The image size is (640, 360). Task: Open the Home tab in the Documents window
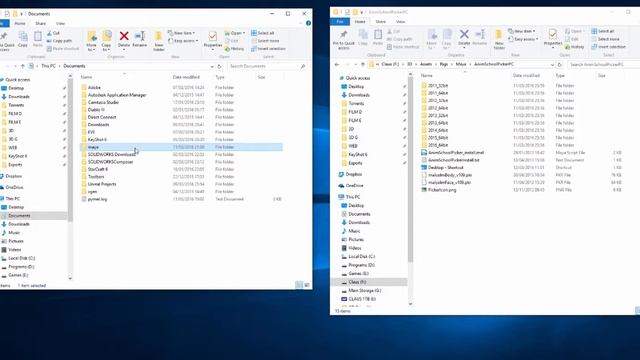coord(20,23)
